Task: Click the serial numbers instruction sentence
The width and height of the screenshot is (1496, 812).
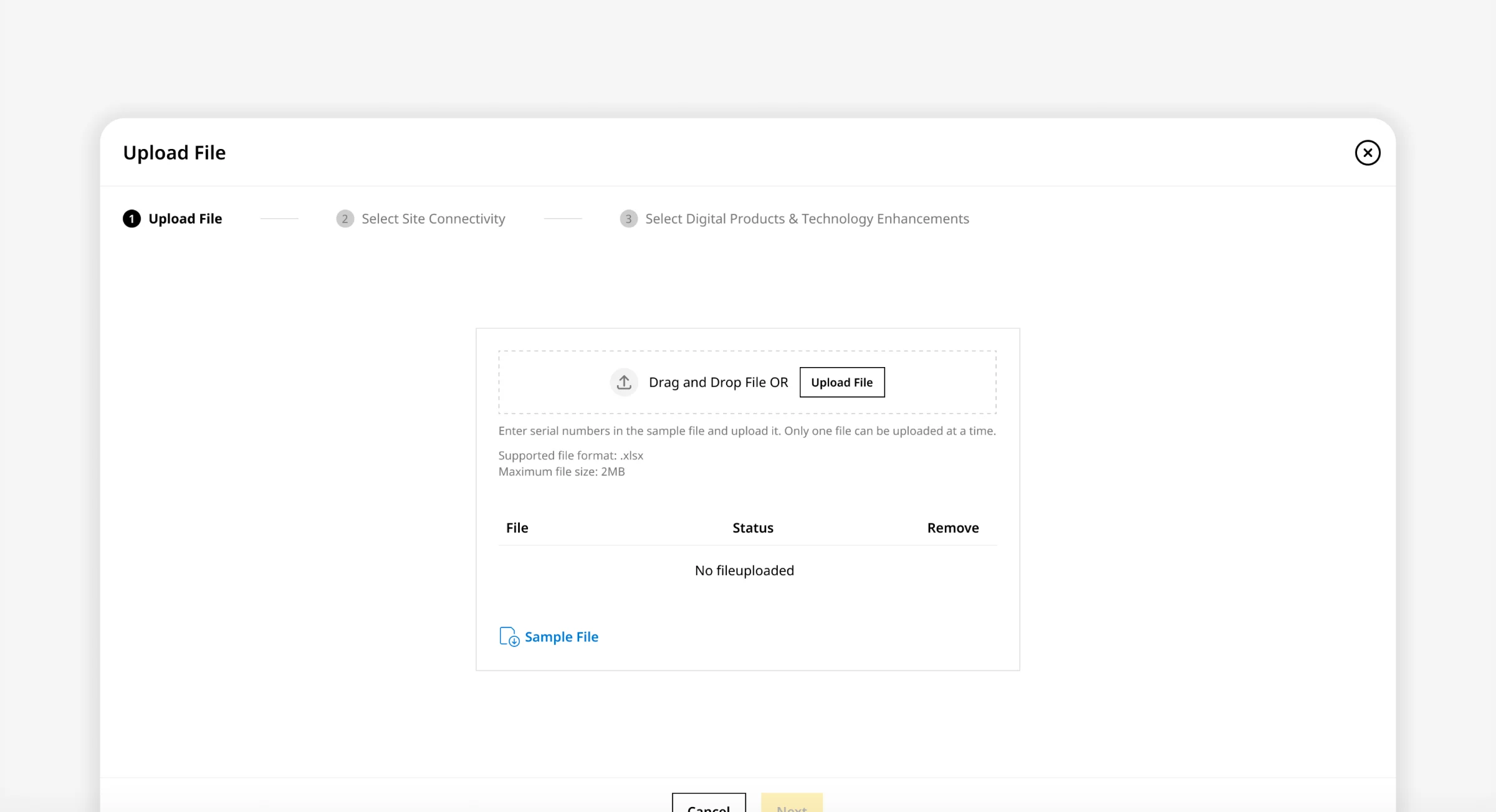Action: (747, 431)
